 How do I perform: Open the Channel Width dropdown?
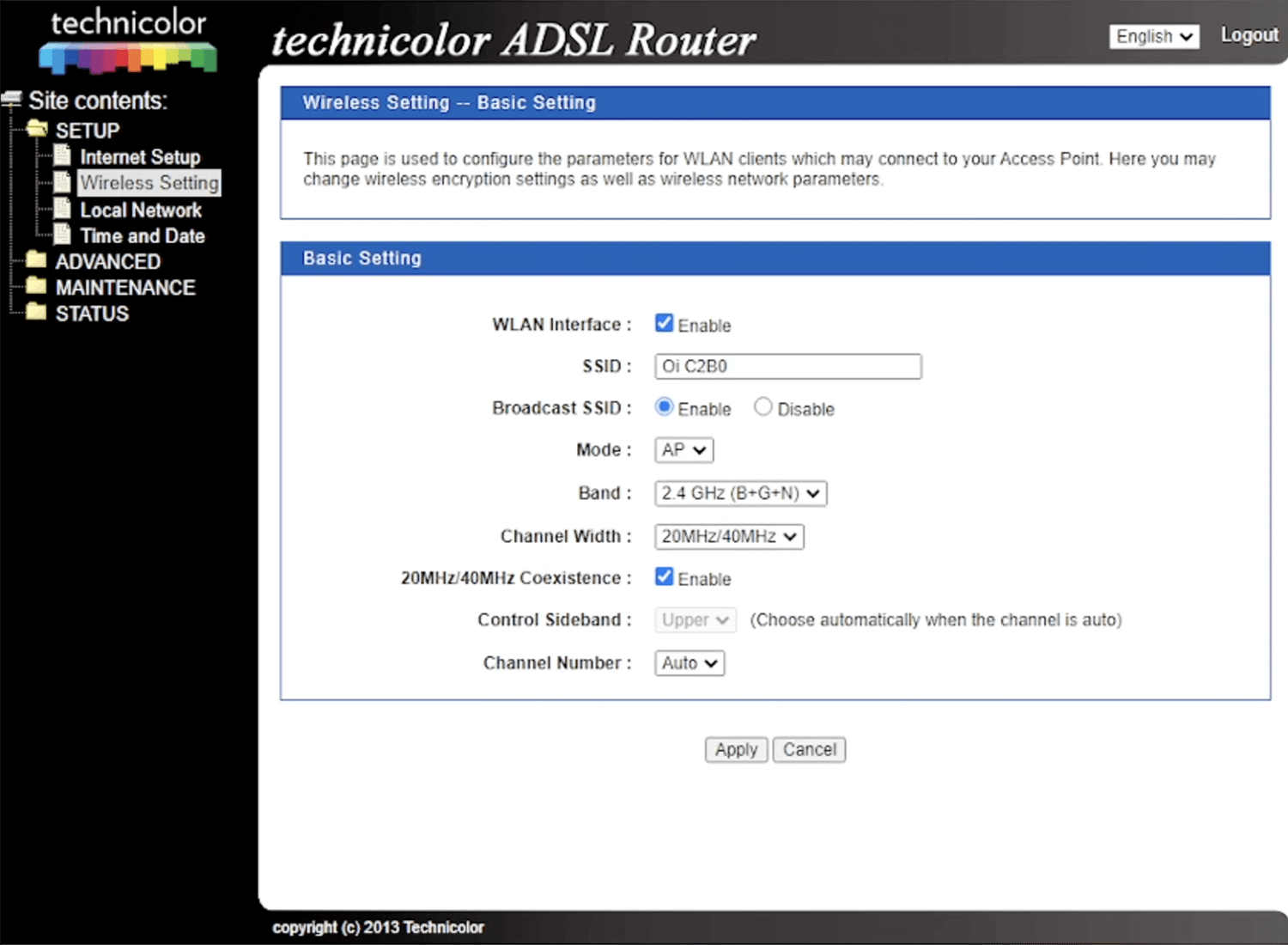tap(729, 536)
